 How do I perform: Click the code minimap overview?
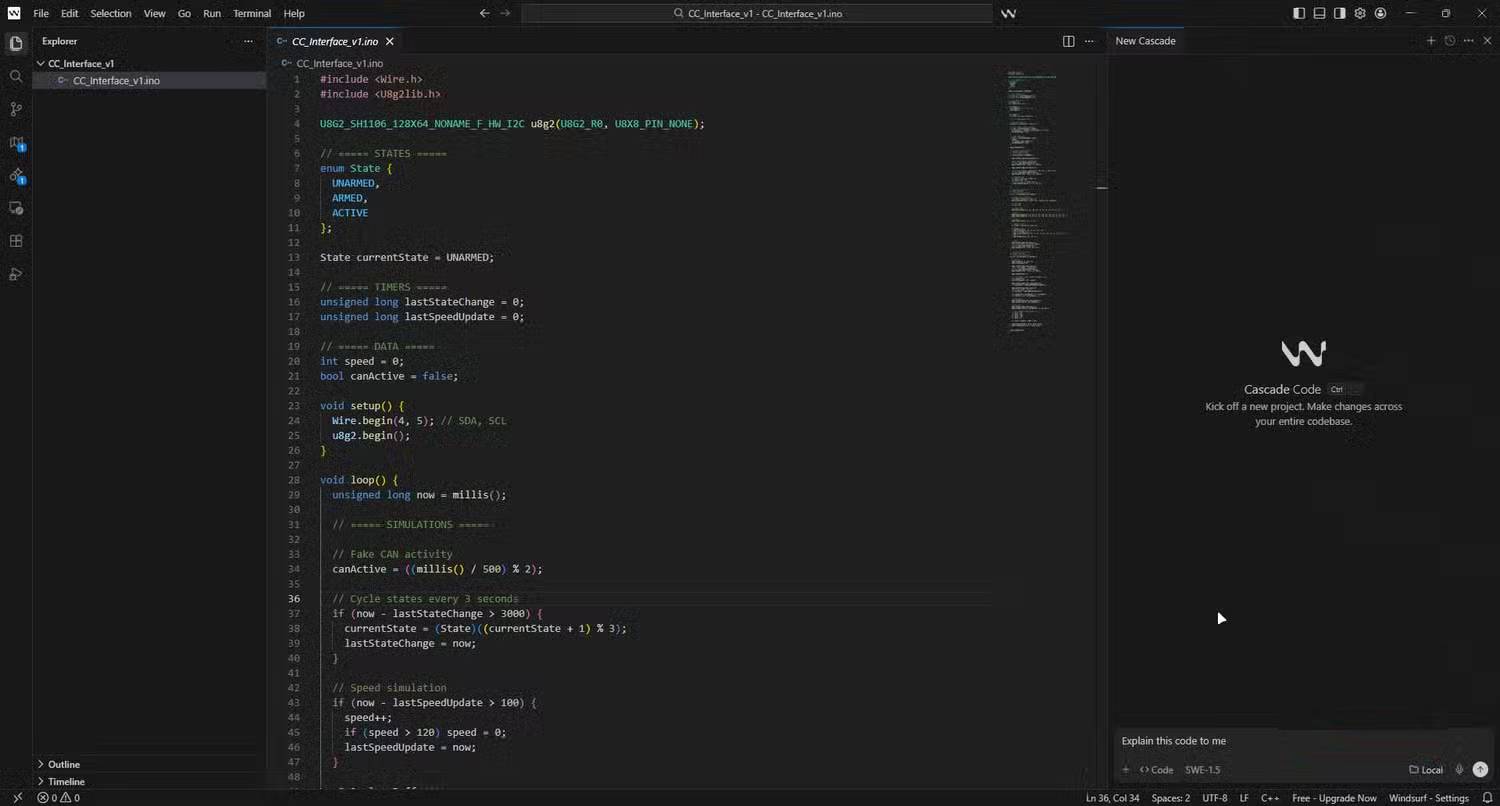pyautogui.click(x=1040, y=200)
